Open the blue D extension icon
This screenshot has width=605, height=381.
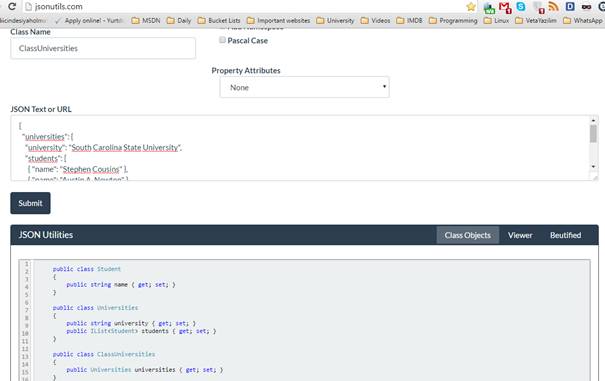[x=570, y=7]
